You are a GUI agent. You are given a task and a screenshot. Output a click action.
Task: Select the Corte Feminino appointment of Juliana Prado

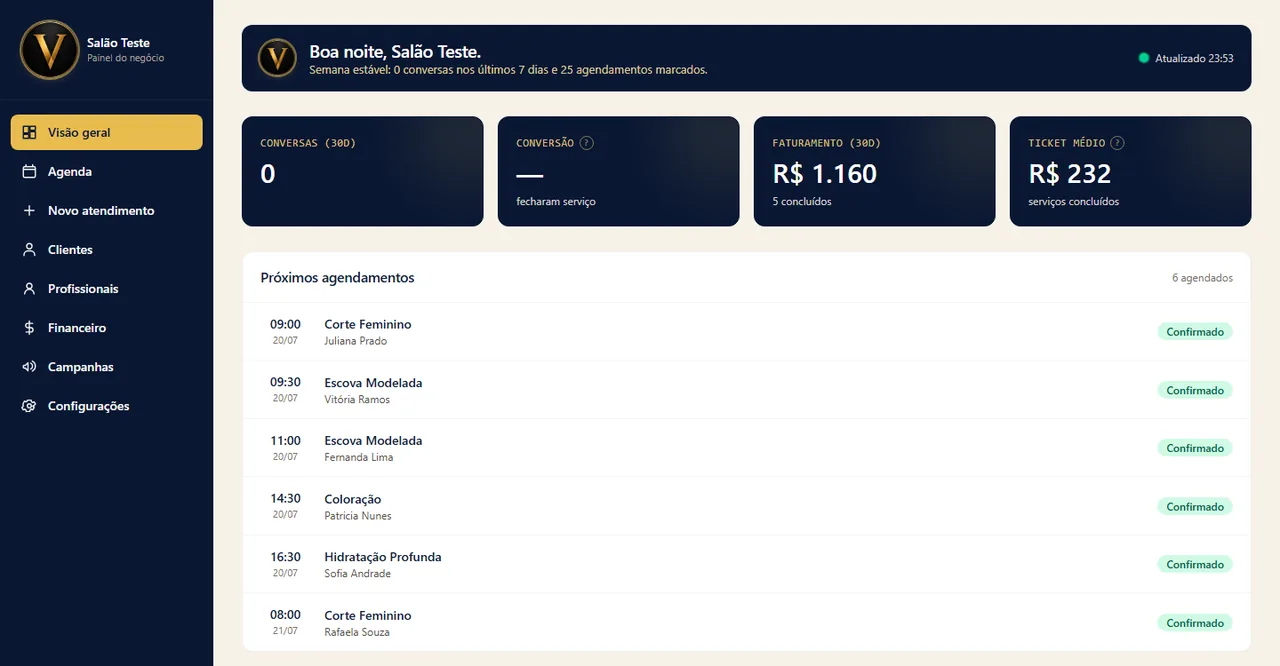pyautogui.click(x=746, y=332)
